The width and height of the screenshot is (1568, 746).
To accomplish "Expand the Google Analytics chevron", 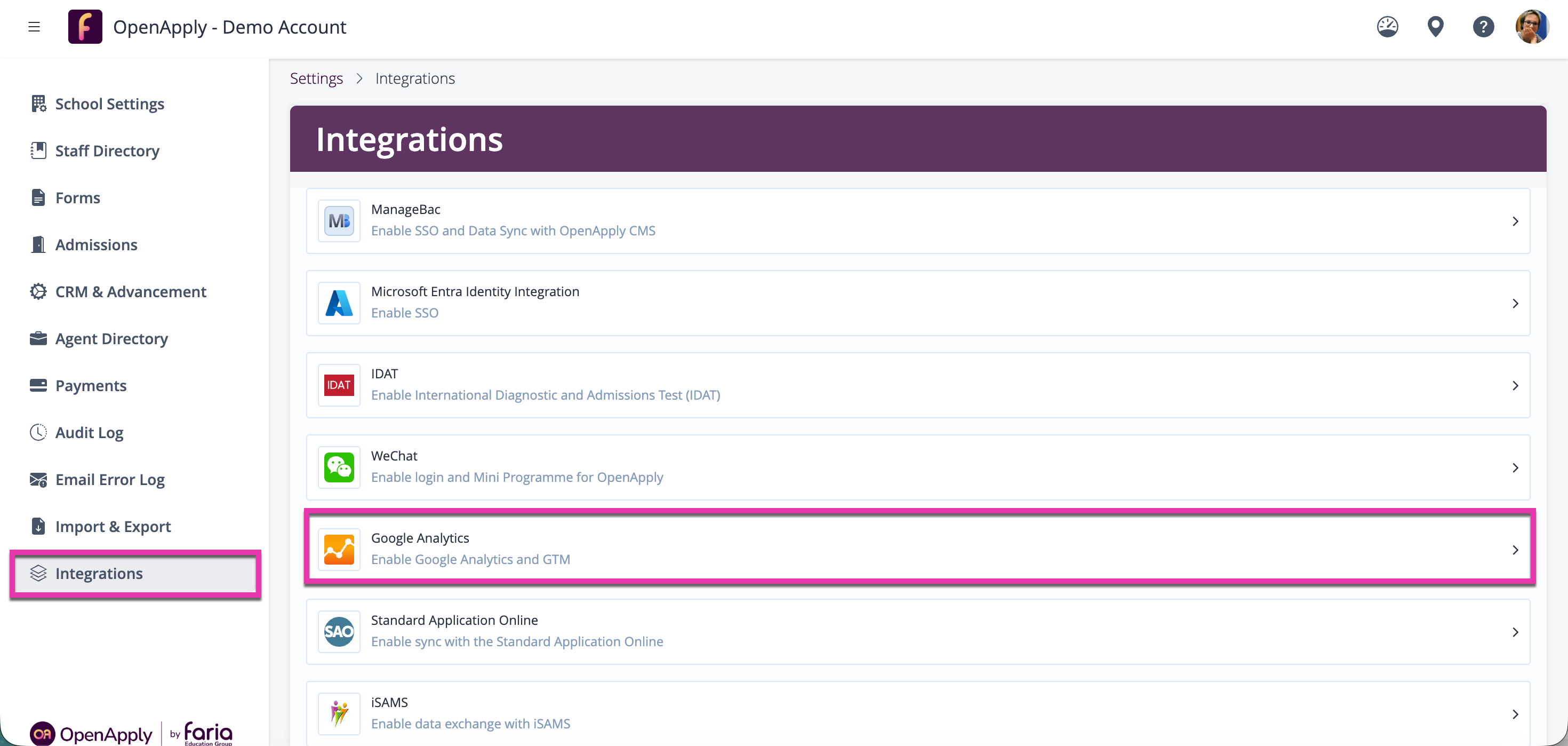I will pos(1515,550).
